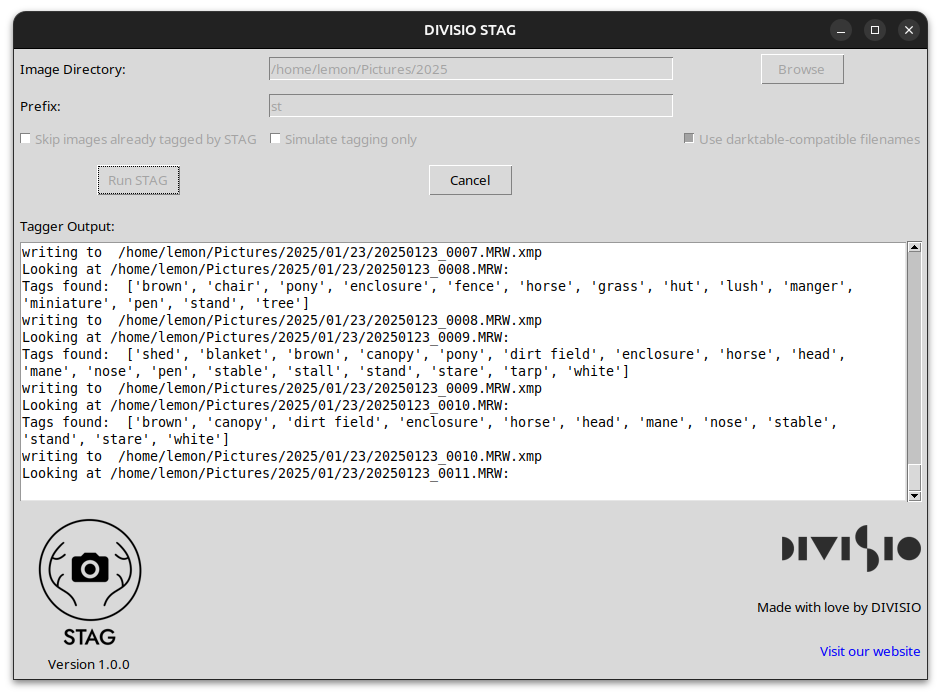Click the line Looking at 20250123_0010.MRW
This screenshot has height=696, width=941.
[265, 406]
